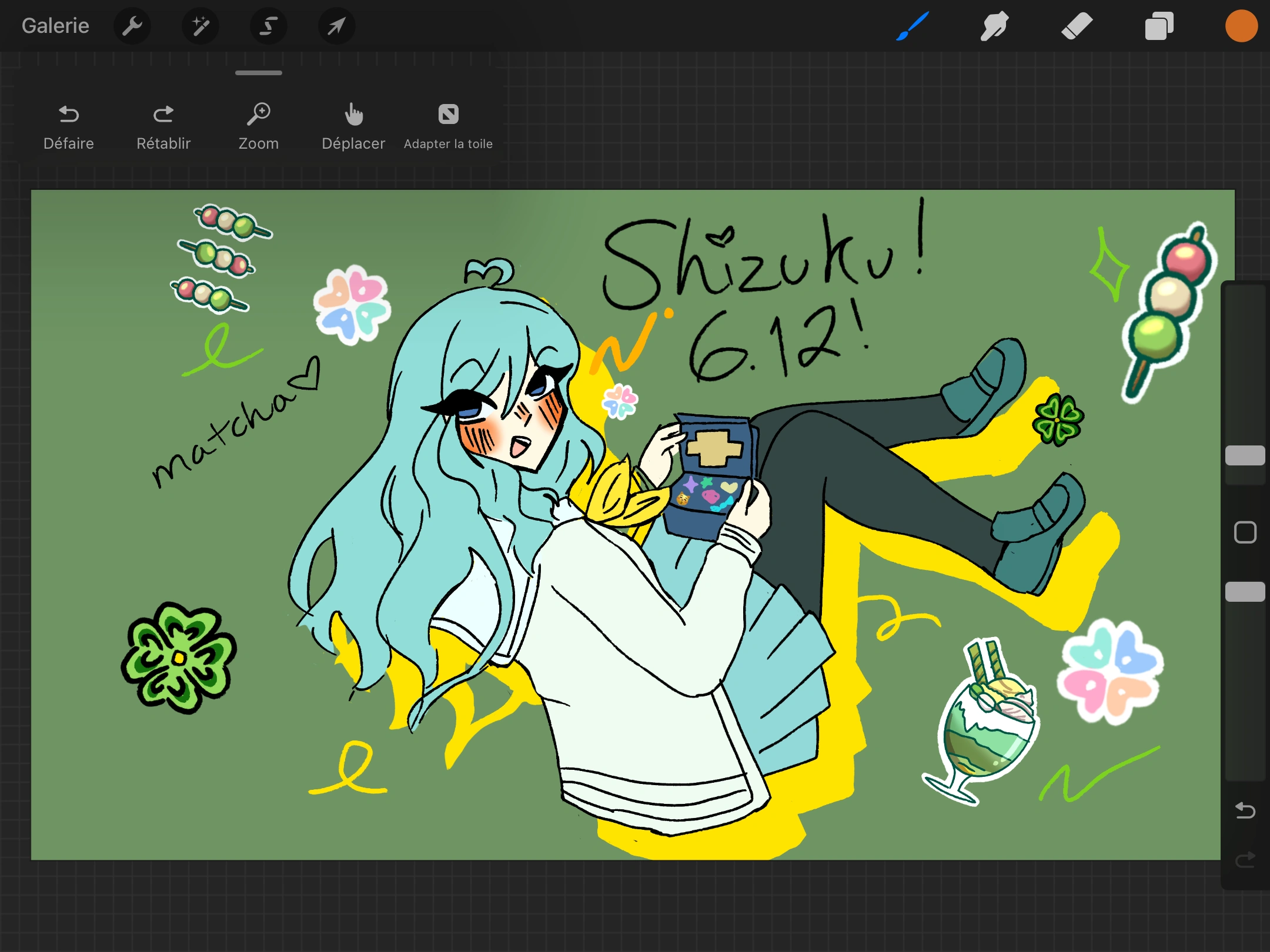Tap the brush size slider handle
Screen dimensions: 1270x952
click(x=1245, y=455)
